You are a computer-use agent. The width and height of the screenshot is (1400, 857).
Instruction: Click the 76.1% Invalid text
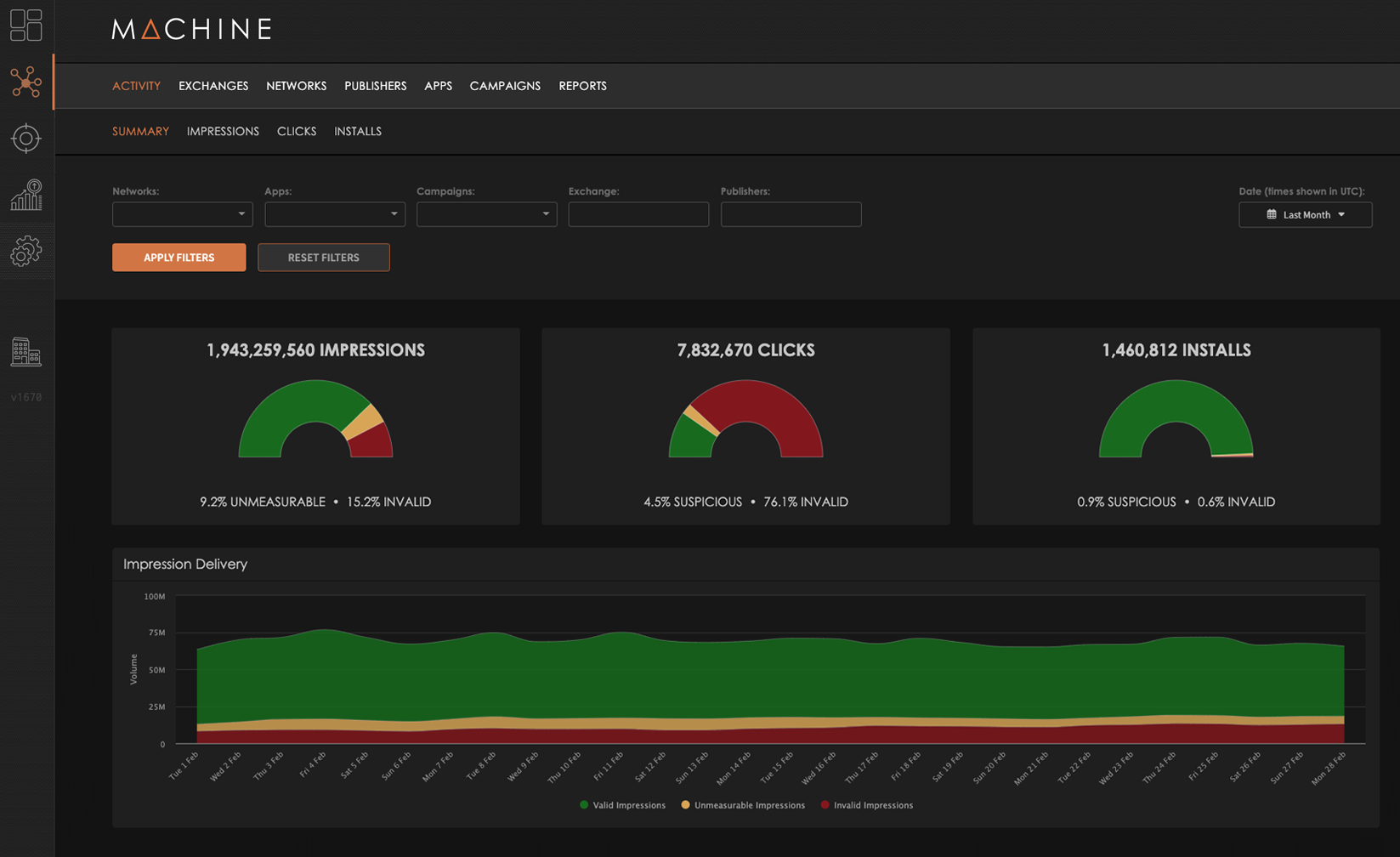(x=806, y=502)
